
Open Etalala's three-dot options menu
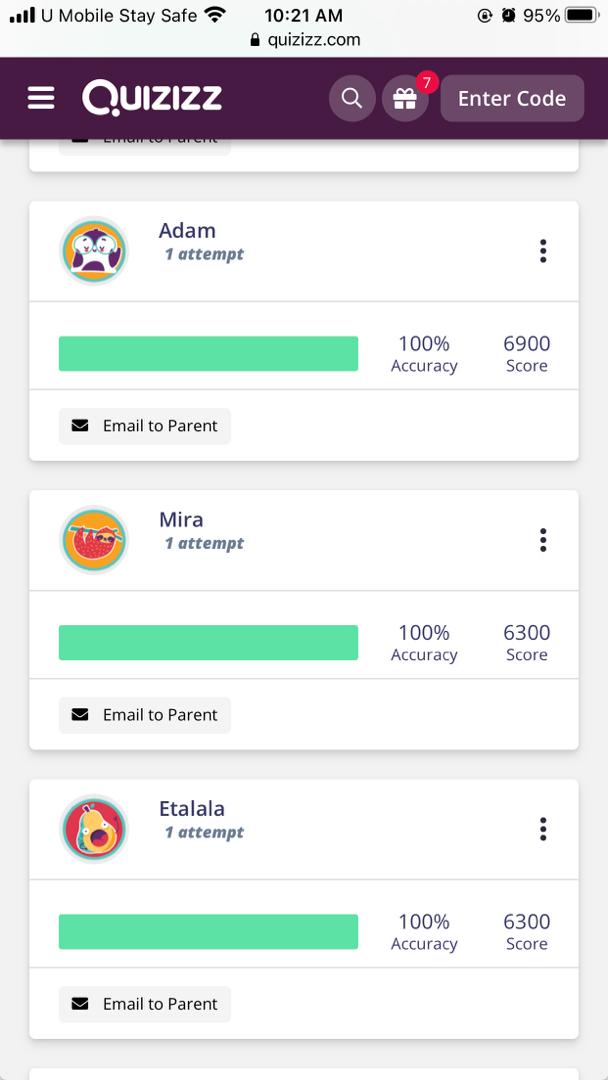(x=543, y=829)
